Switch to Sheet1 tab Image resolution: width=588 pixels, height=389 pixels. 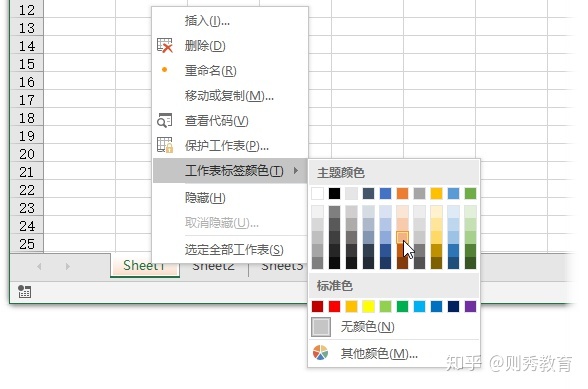tap(144, 266)
